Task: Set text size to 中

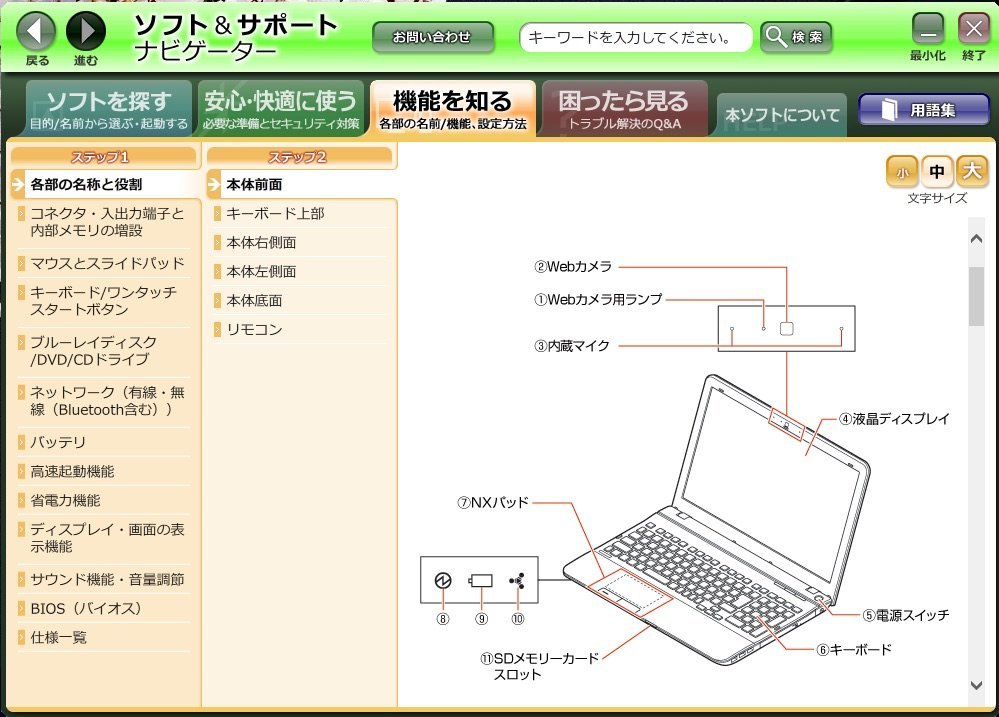Action: click(x=937, y=172)
